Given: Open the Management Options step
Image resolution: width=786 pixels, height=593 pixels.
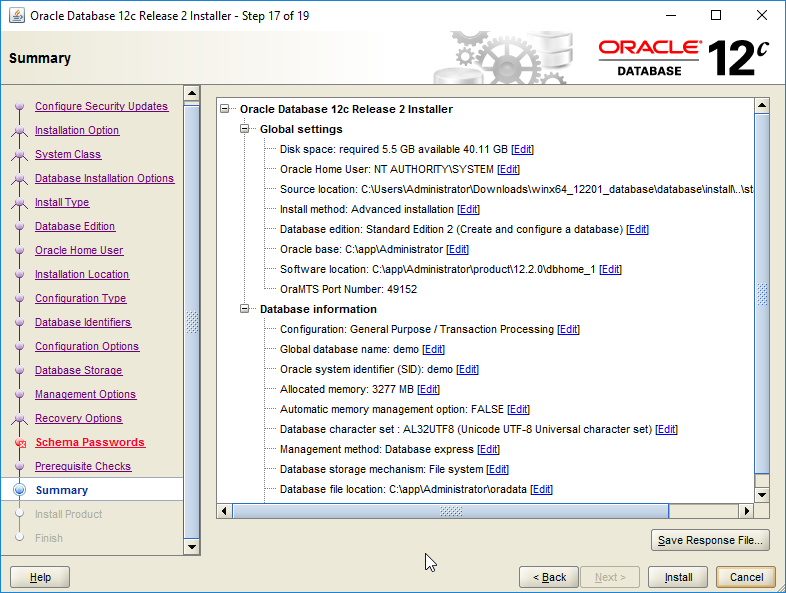Looking at the screenshot, I should tap(85, 394).
